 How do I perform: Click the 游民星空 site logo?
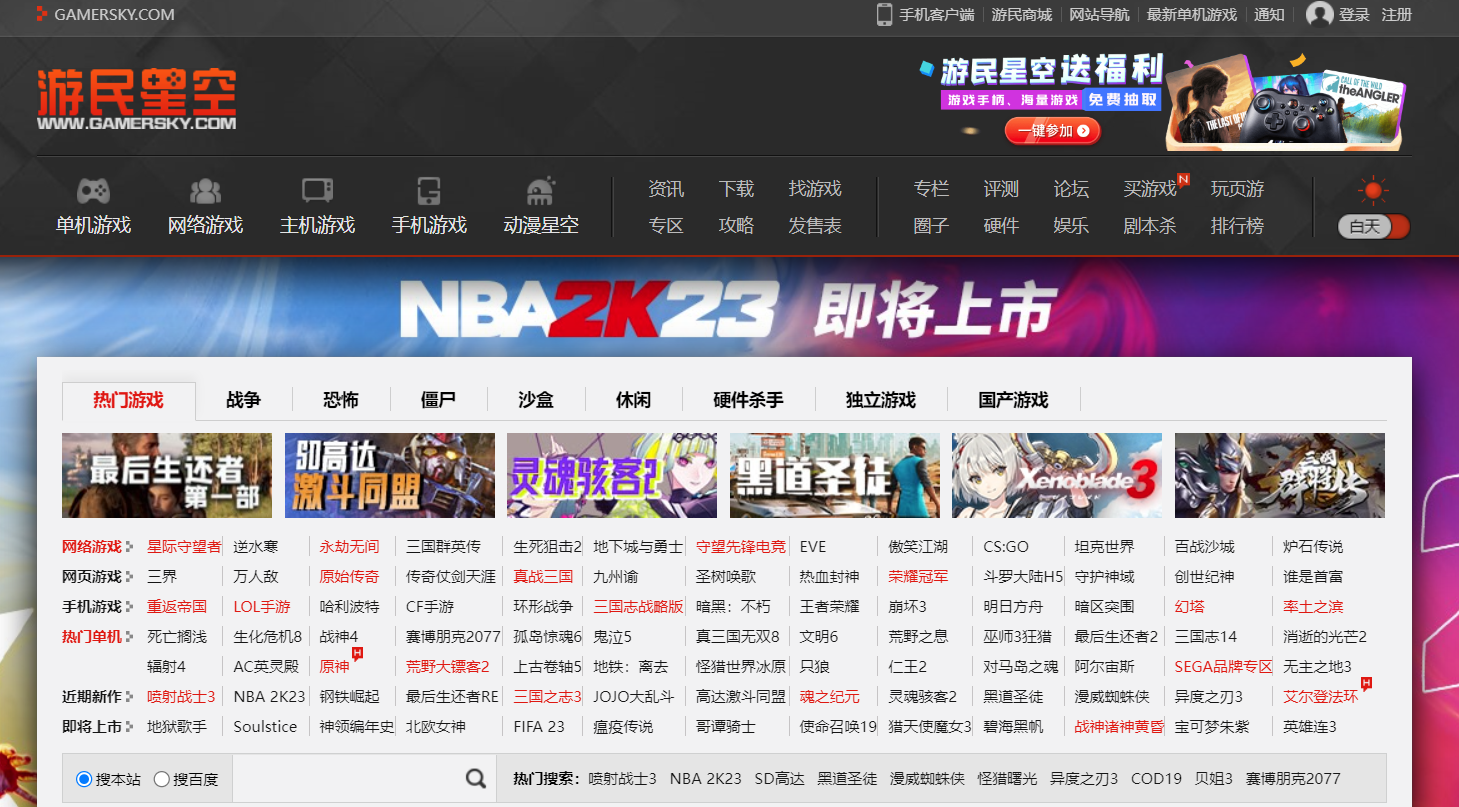click(137, 99)
